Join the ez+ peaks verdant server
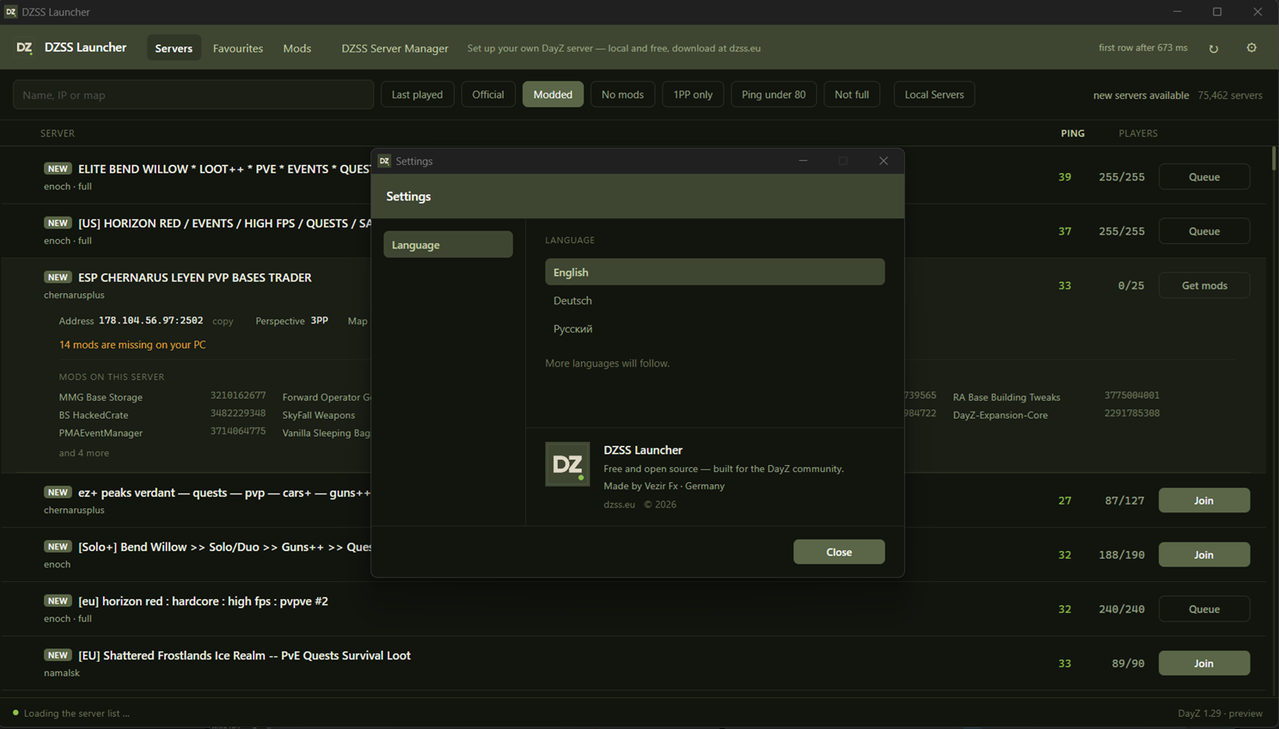The height and width of the screenshot is (729, 1279). point(1204,500)
